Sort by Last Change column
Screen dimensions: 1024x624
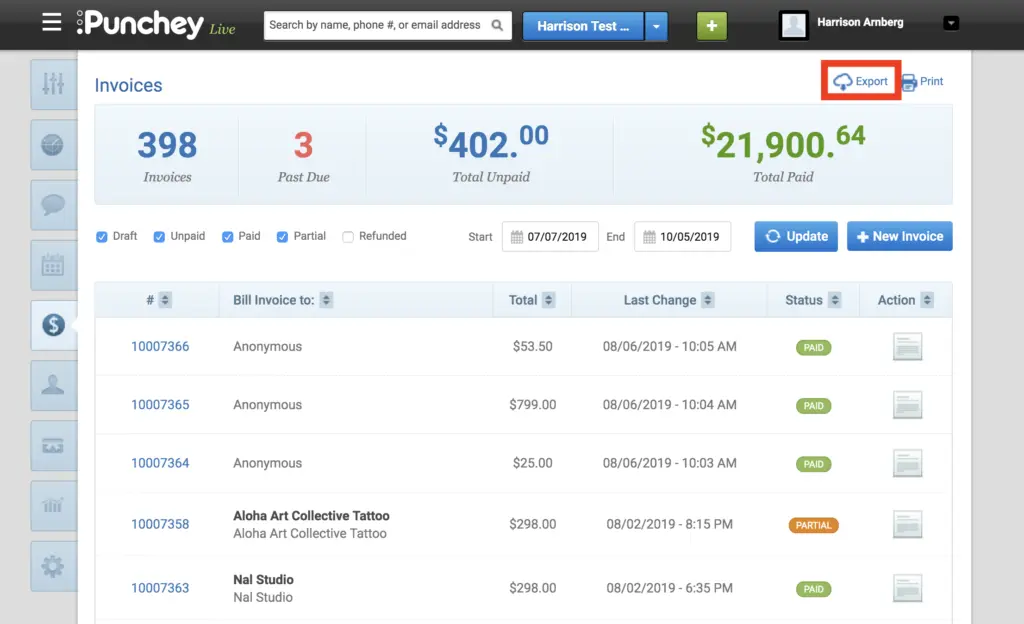(x=707, y=300)
